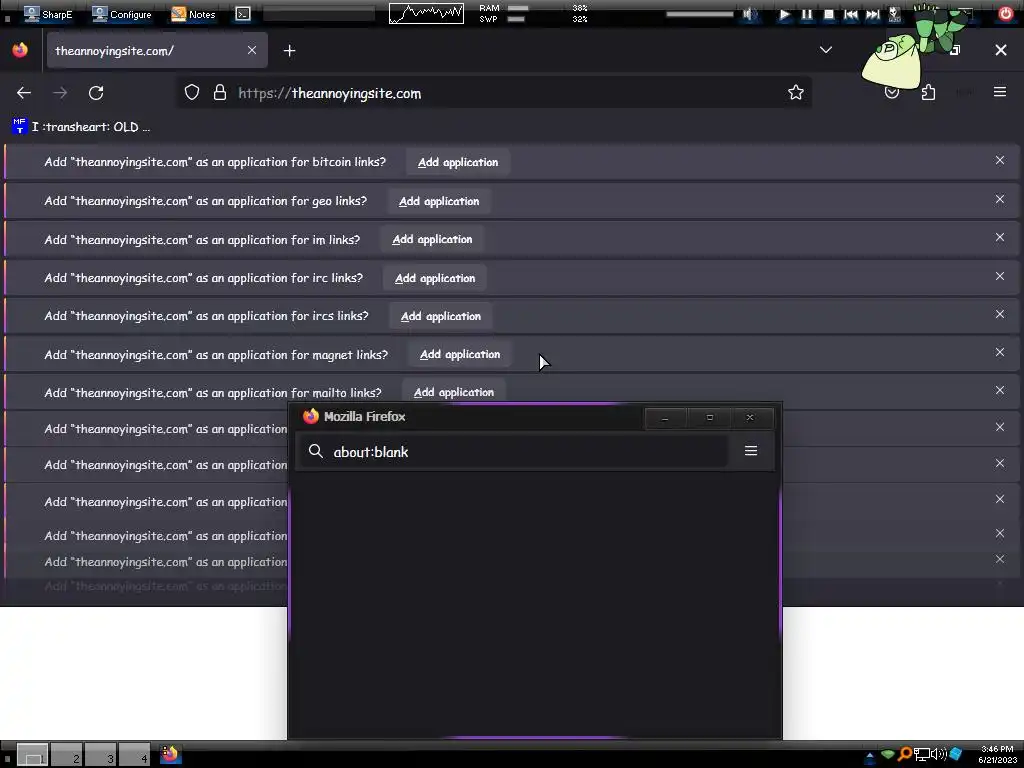The image size is (1024, 768).
Task: Add application for im links
Action: [432, 240]
